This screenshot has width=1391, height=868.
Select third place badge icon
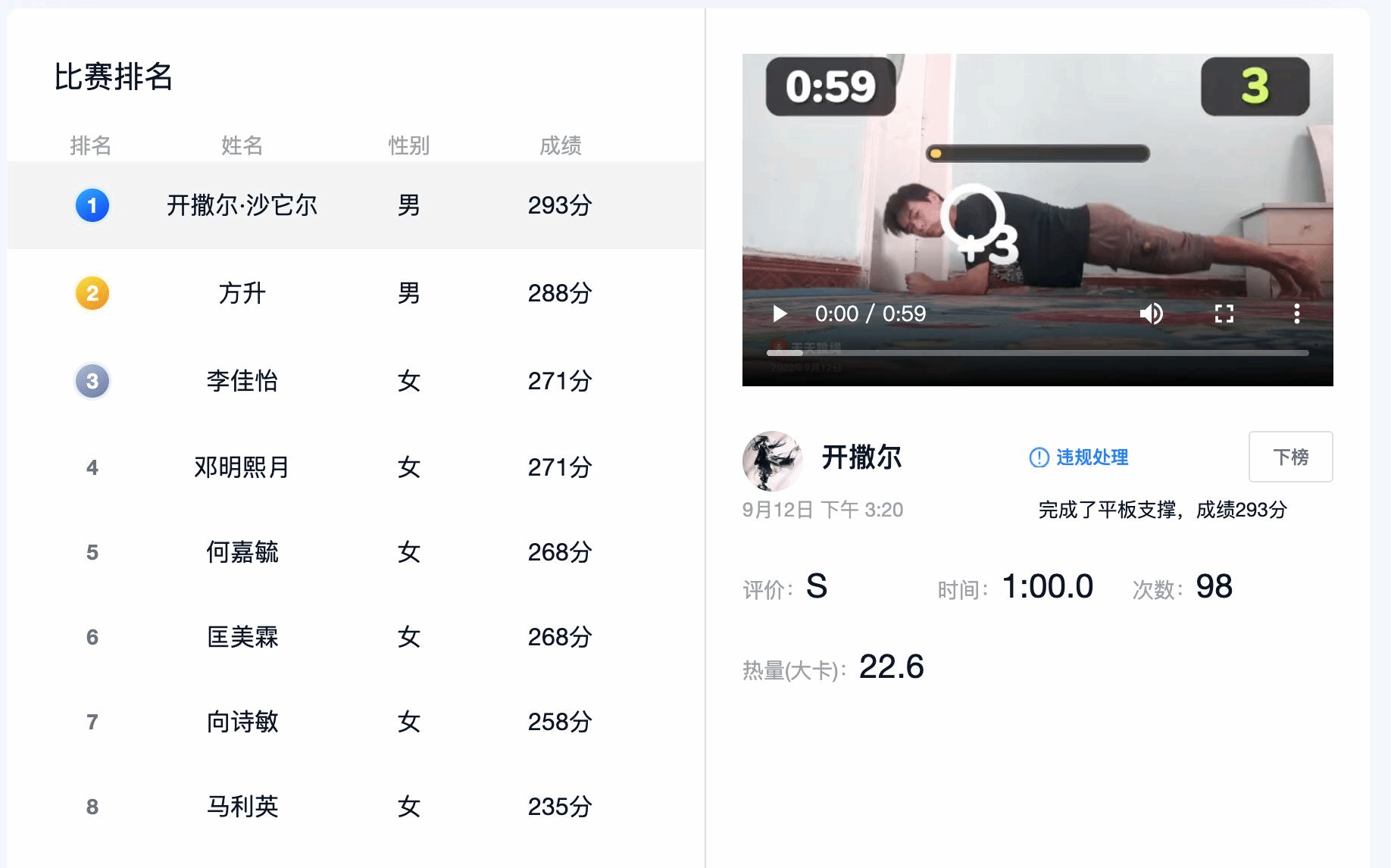click(x=92, y=381)
